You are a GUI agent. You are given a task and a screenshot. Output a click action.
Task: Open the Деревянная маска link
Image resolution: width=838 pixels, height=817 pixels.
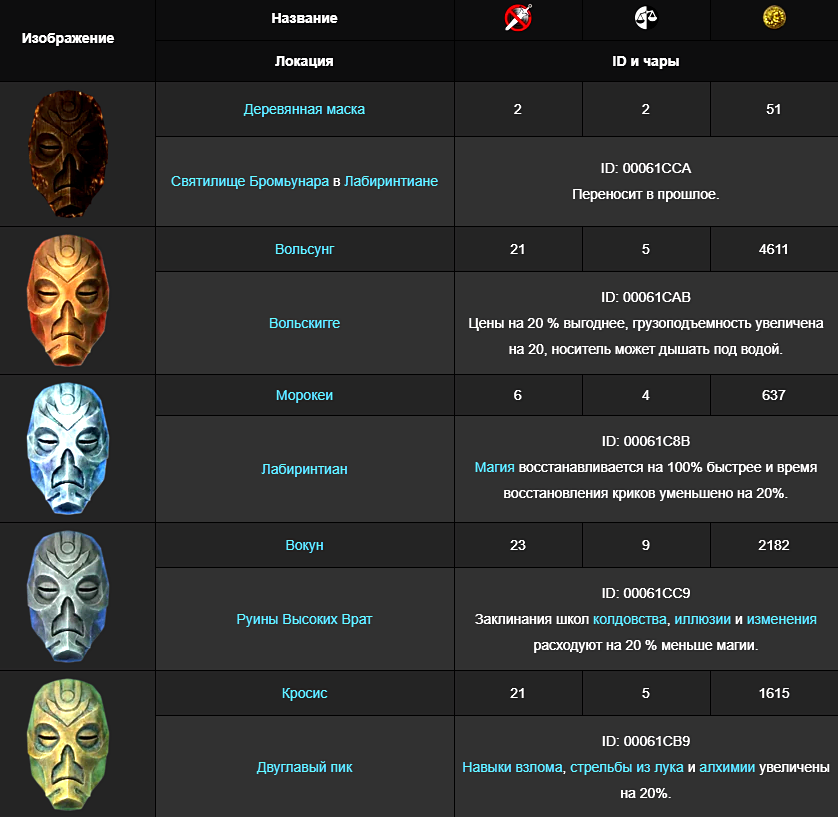tap(304, 109)
